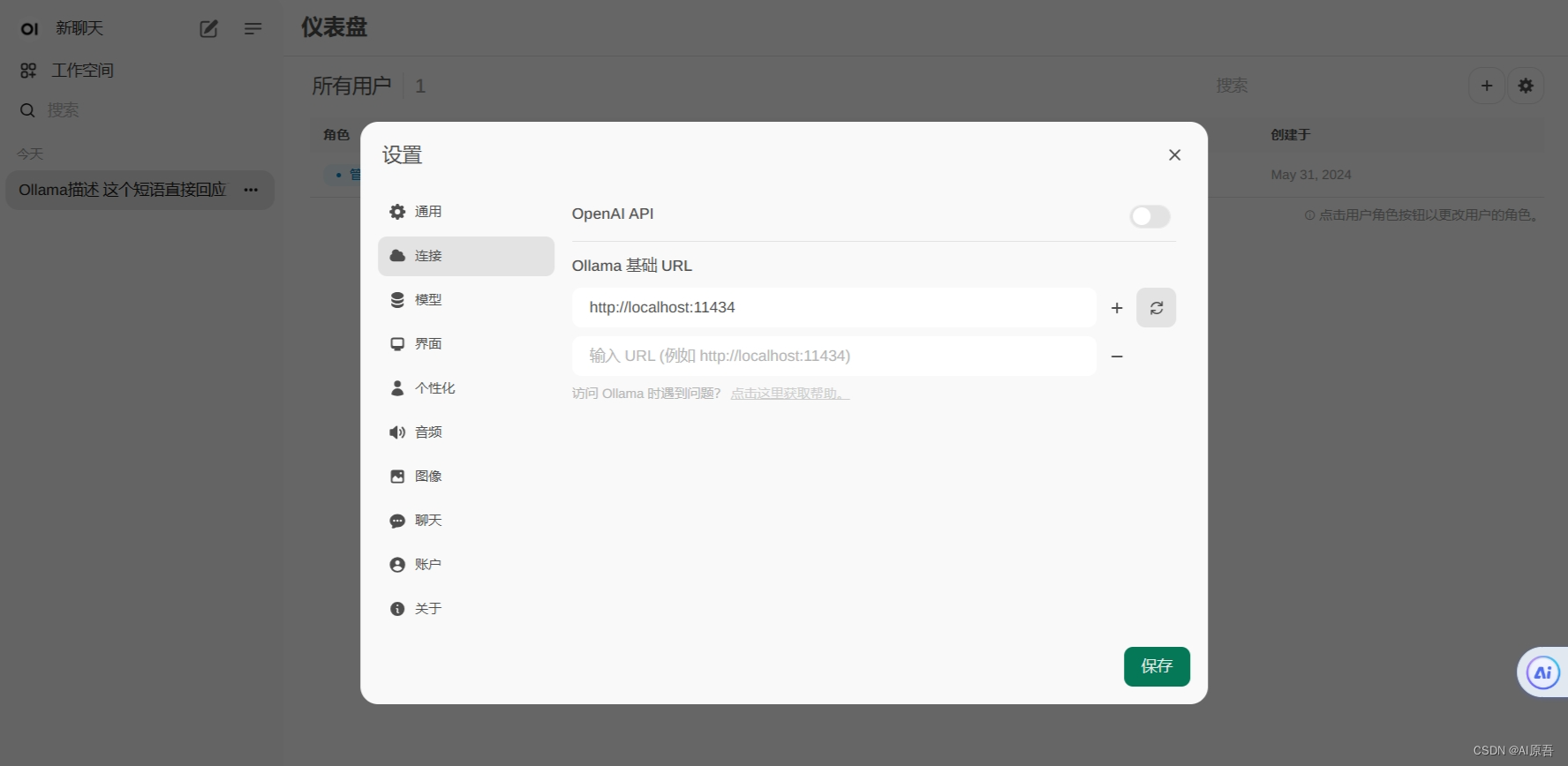Open the three-dot menu for Ollama描述 chat
1568x766 pixels.
(x=251, y=190)
